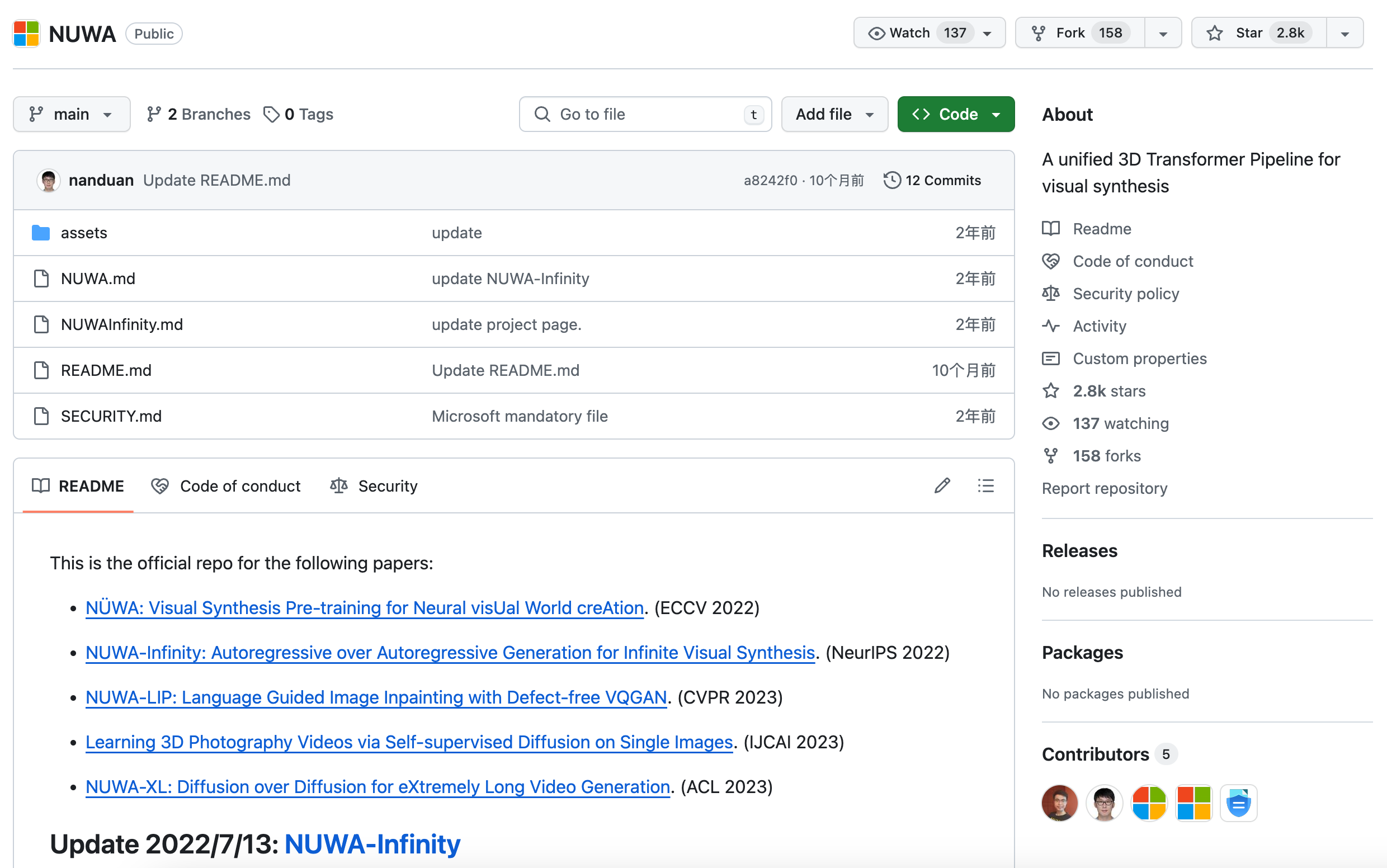The width and height of the screenshot is (1387, 868).
Task: Click first contributor avatar thumbnail
Action: (1058, 803)
